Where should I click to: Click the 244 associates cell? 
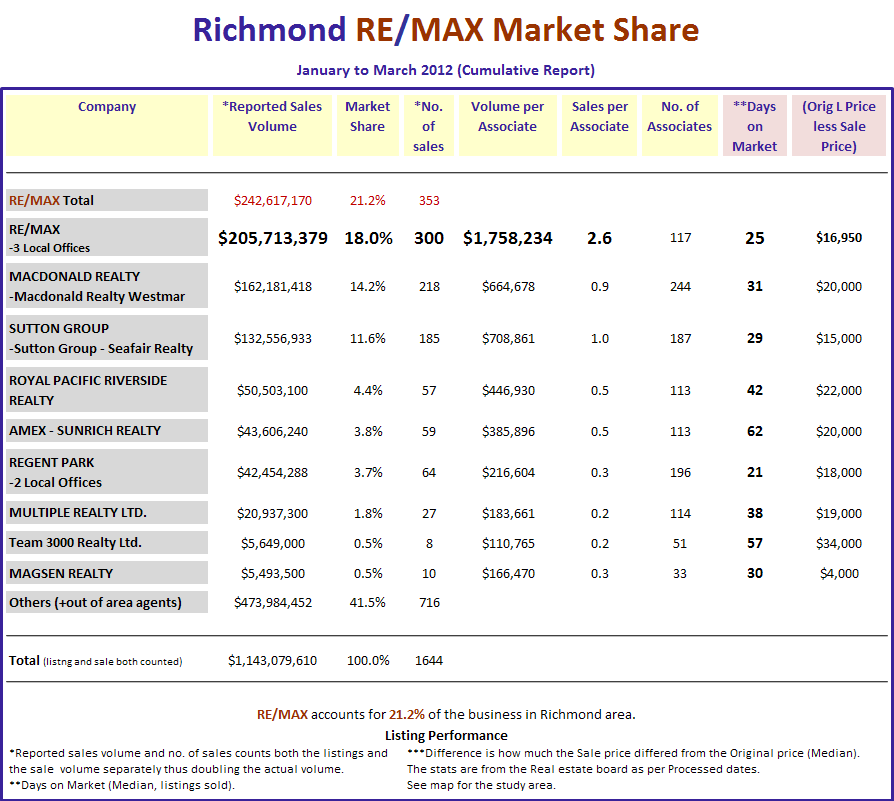coord(680,286)
